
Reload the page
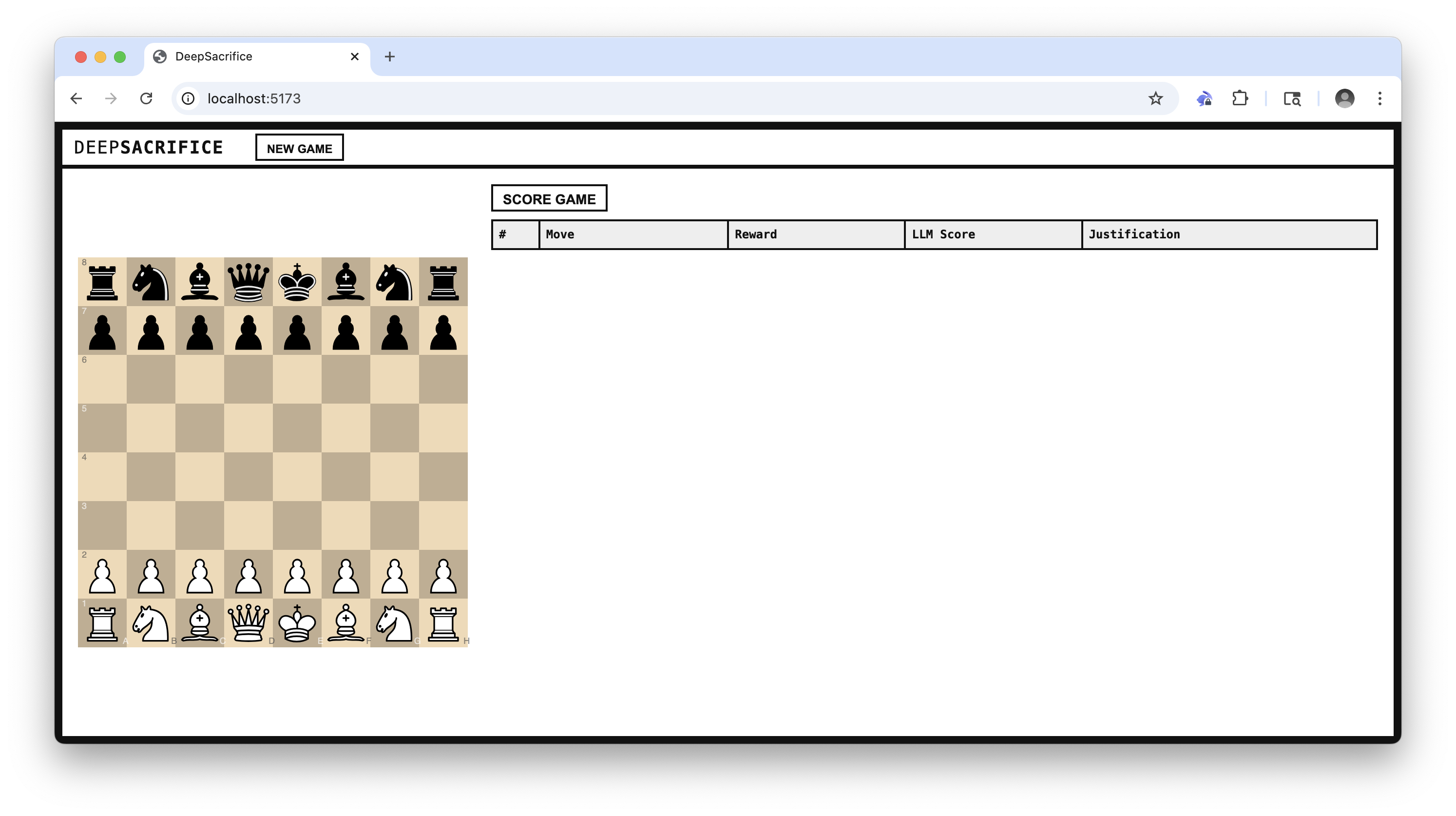pyautogui.click(x=146, y=98)
